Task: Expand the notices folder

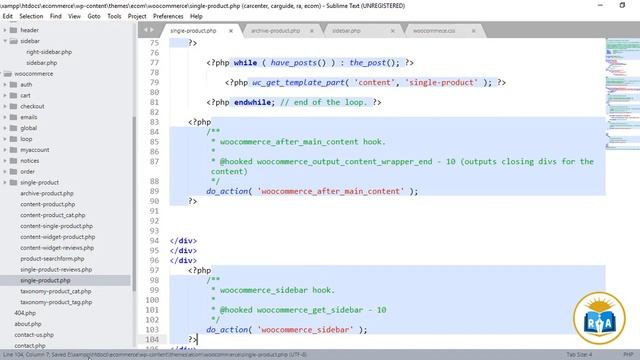Action: pos(5,161)
